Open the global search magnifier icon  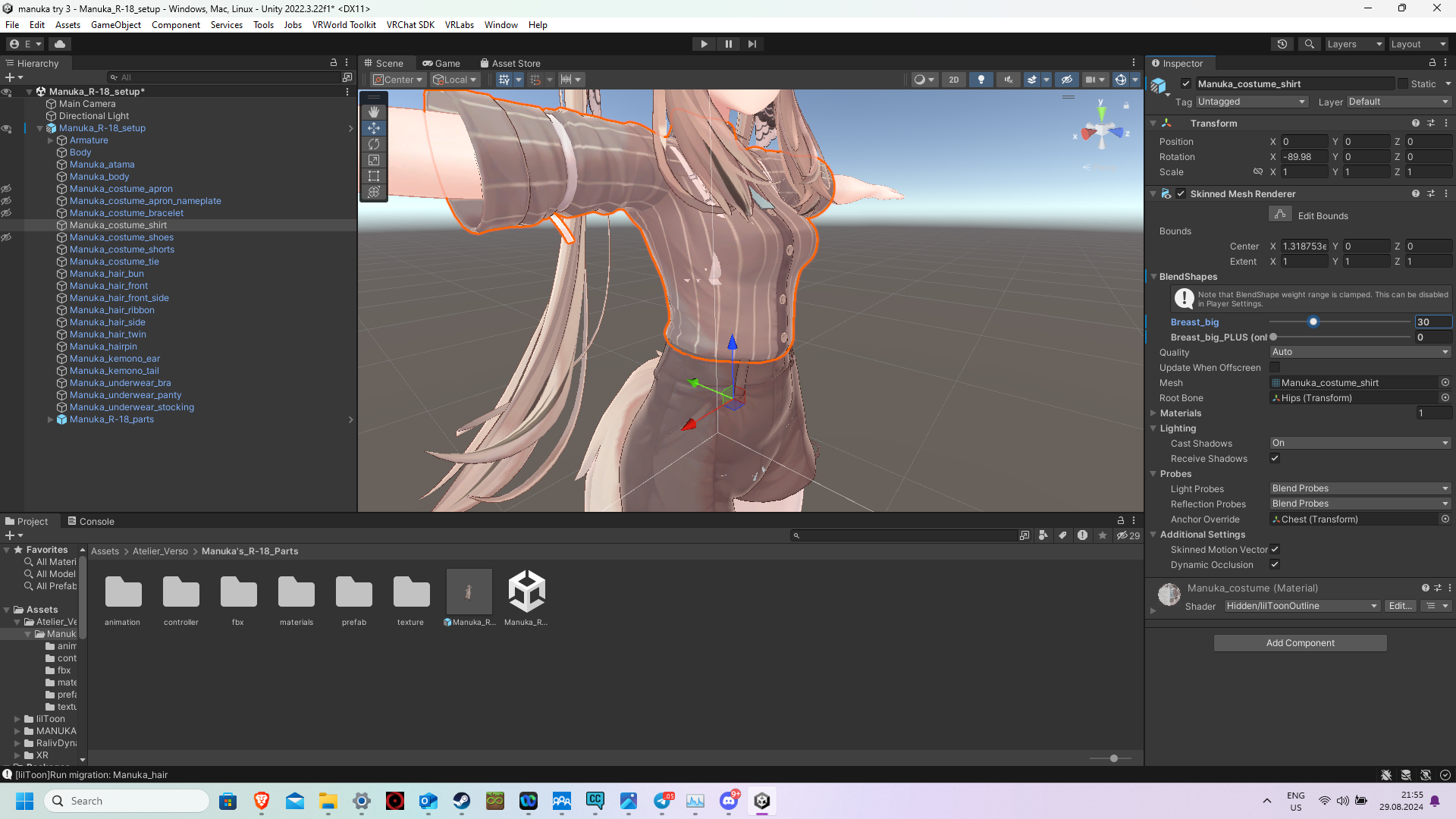1309,44
